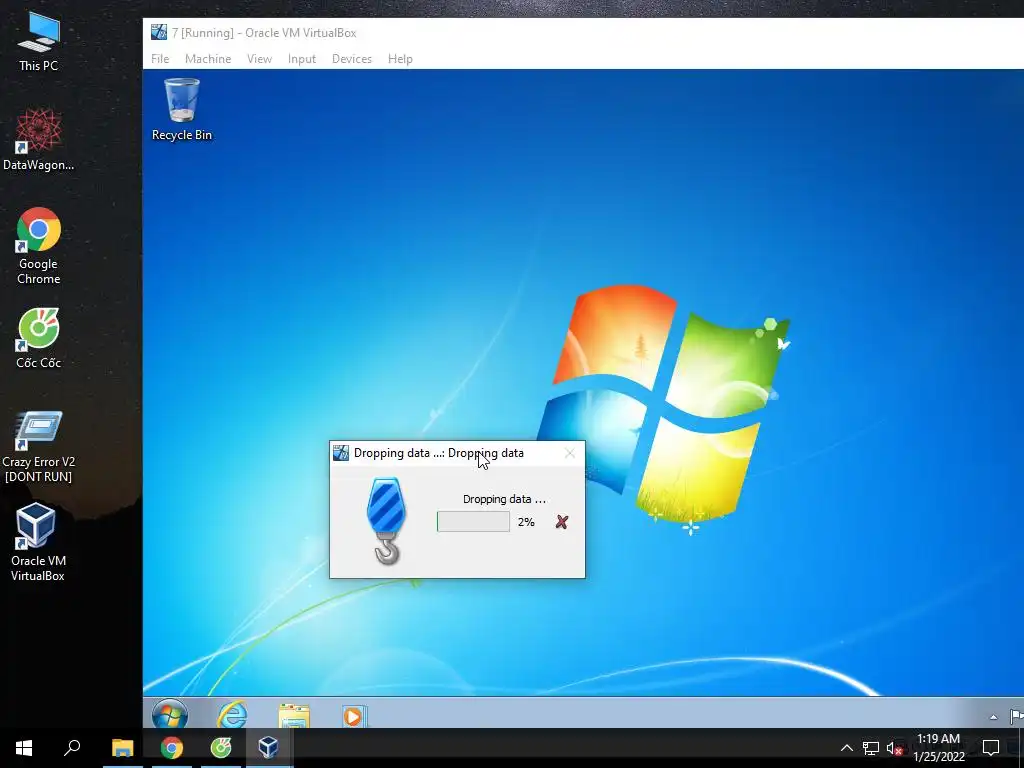Switch to VirtualBox on host taskbar
1024x768 pixels.
[268, 748]
